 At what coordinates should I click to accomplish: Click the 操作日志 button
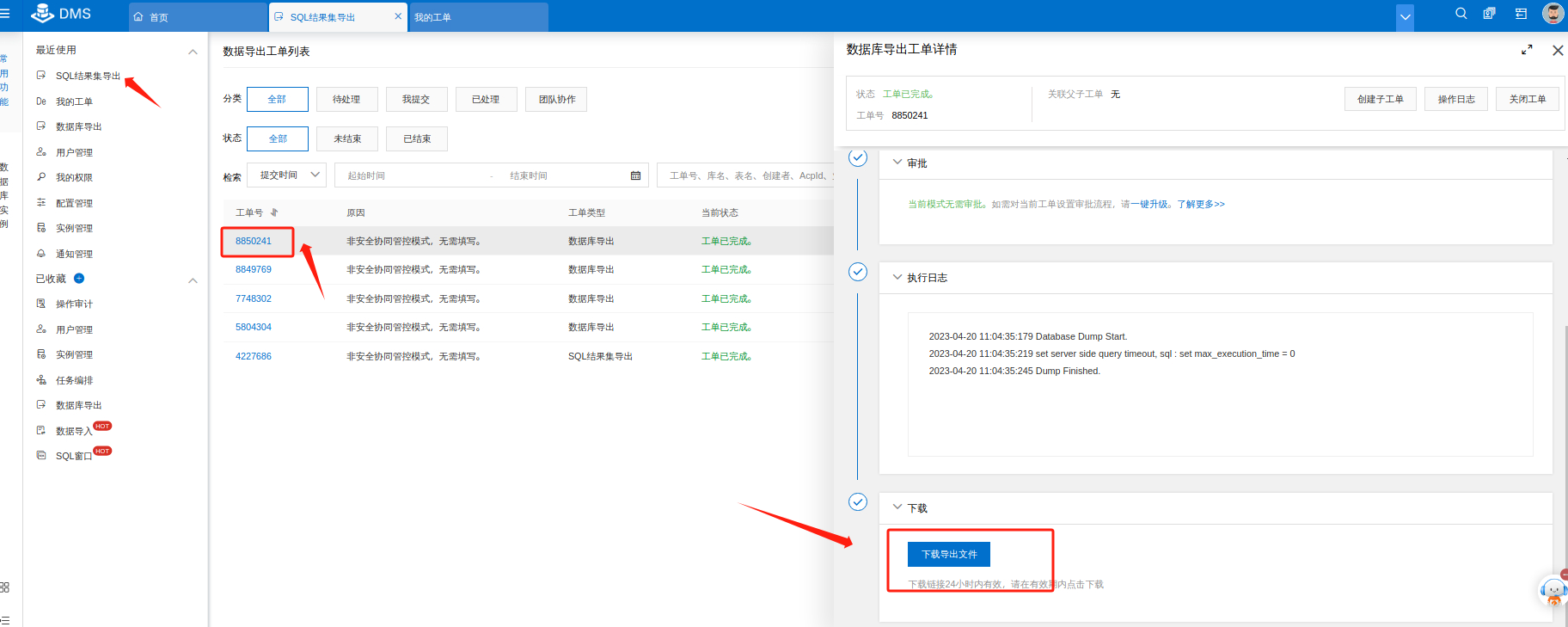(x=1456, y=99)
